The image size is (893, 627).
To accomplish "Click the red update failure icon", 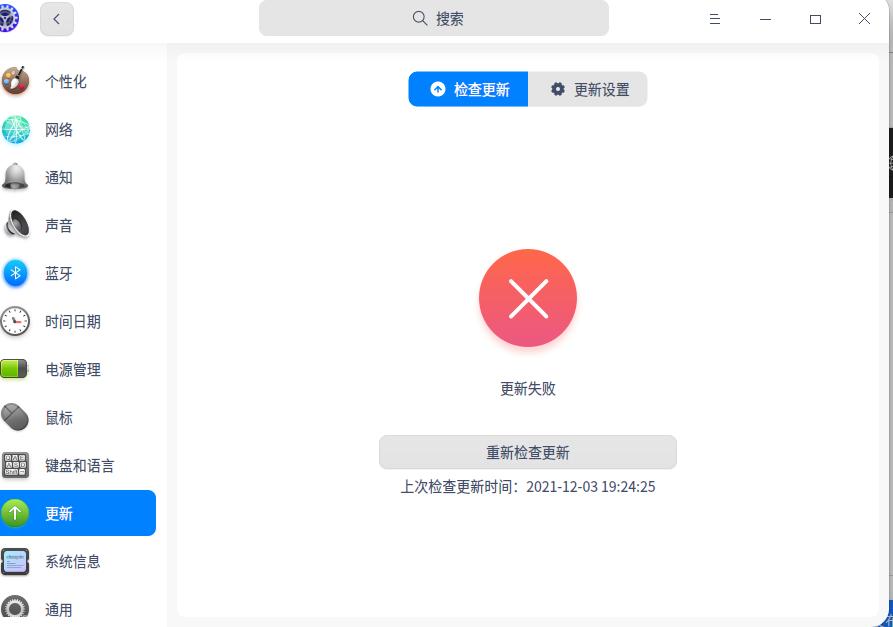I will (527, 298).
